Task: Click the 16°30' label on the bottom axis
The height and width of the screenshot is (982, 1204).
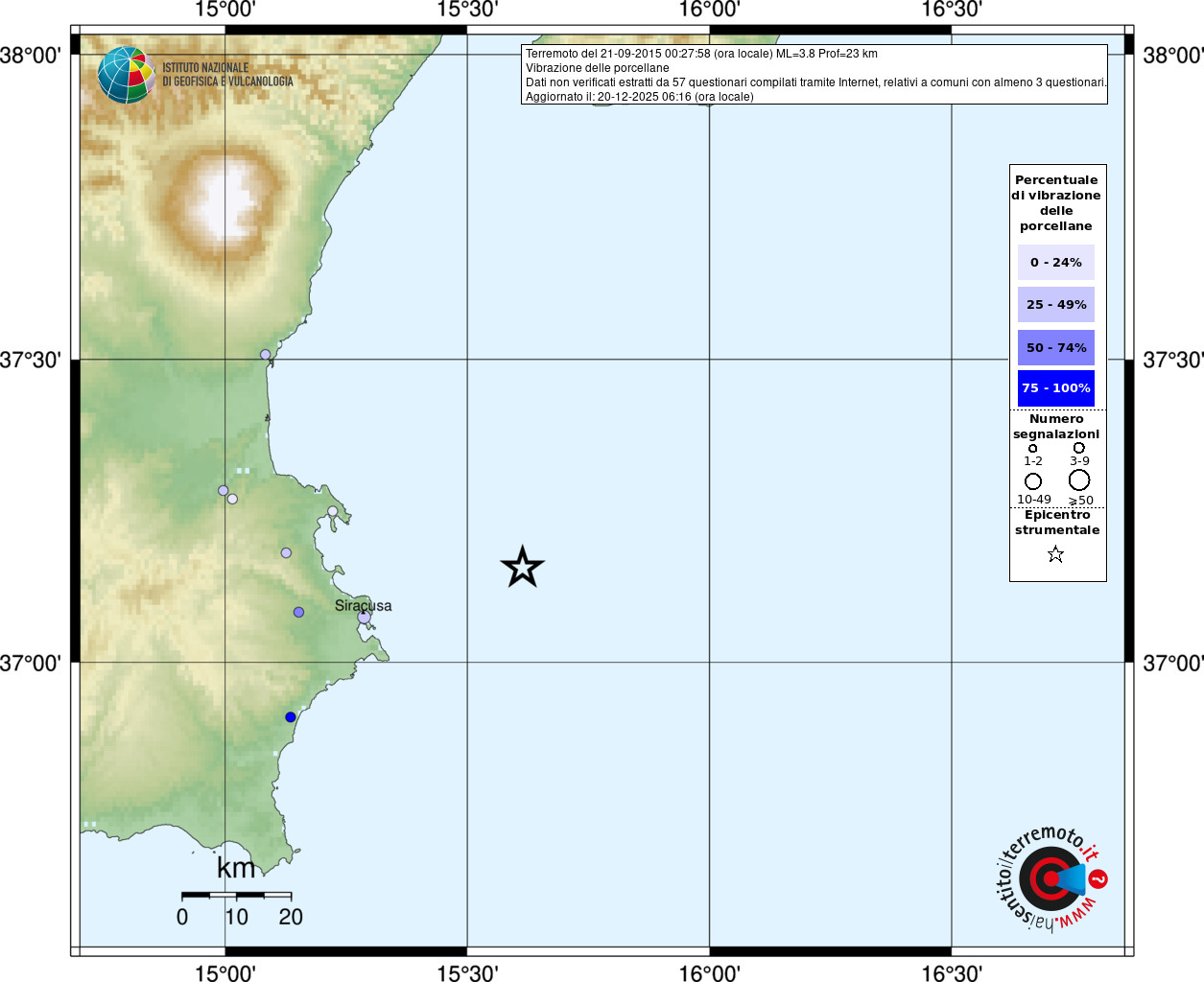Action: 952,973
